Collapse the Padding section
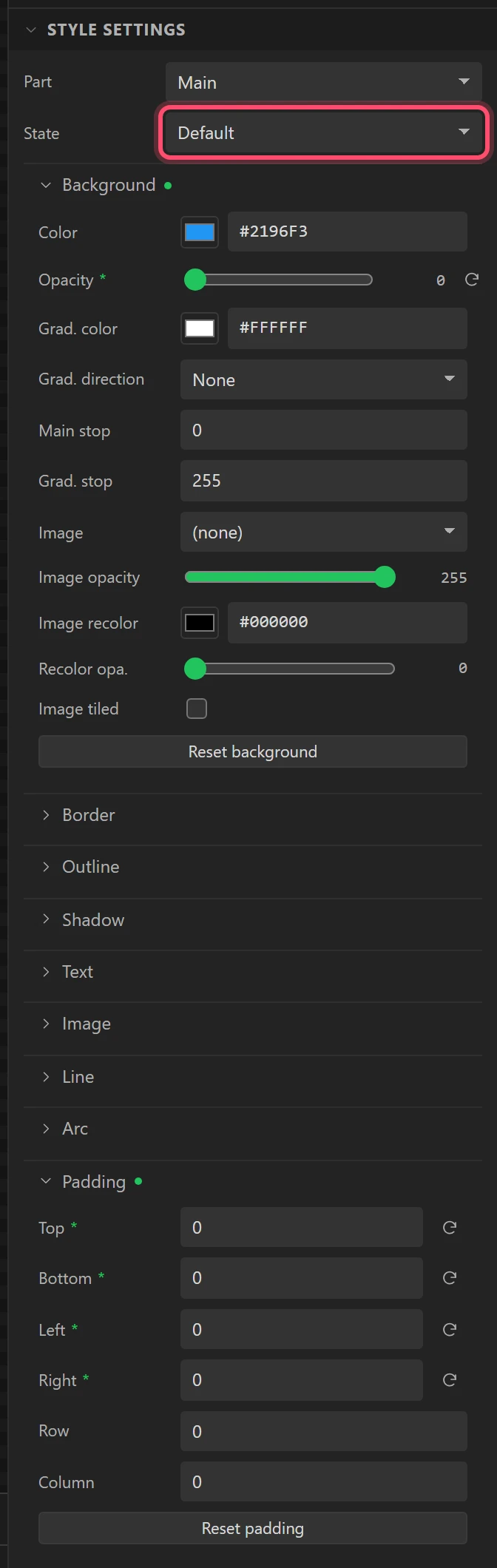The height and width of the screenshot is (1568, 497). (46, 1182)
